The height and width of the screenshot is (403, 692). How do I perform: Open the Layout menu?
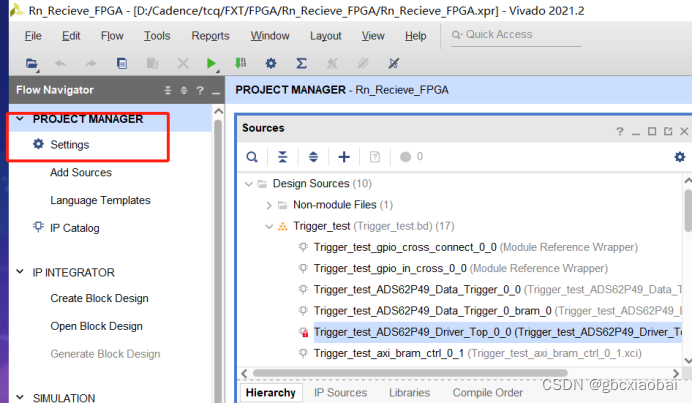tap(326, 36)
